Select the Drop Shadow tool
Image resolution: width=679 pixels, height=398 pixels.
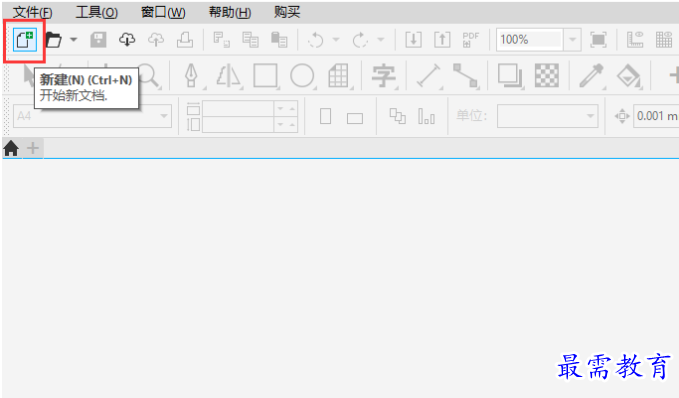[x=510, y=76]
